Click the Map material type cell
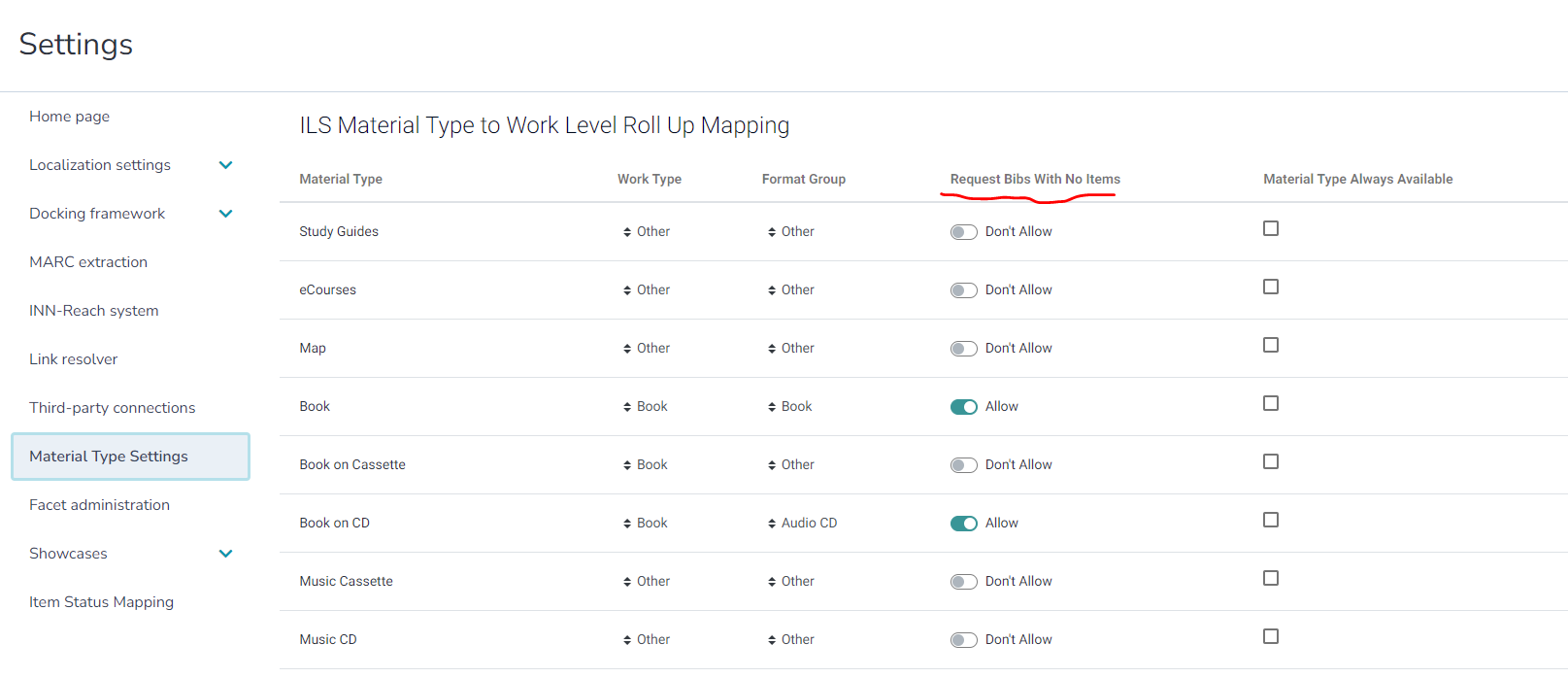Viewport: 1568px width, 678px height. pos(313,348)
